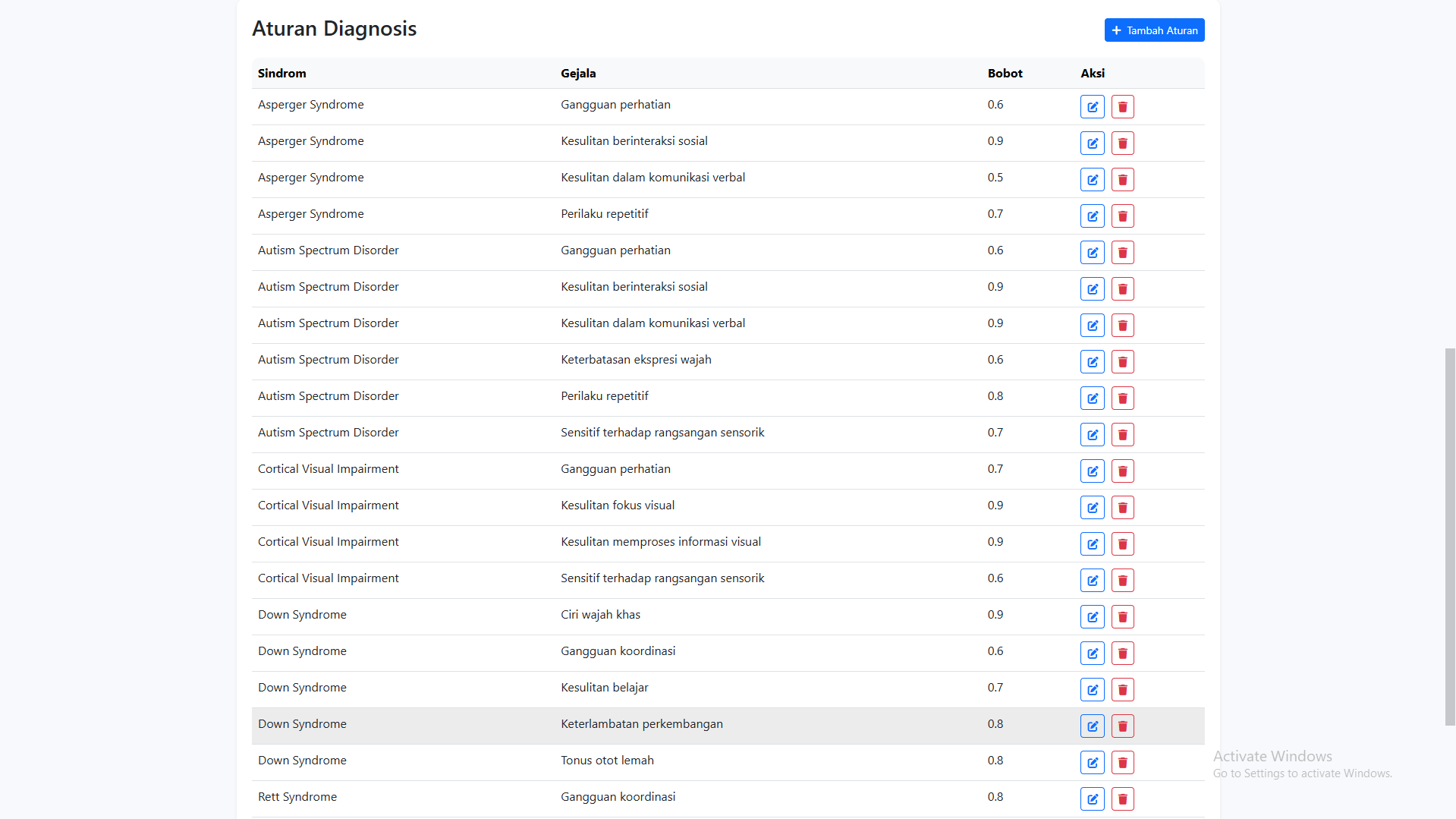This screenshot has height=819, width=1456.
Task: Delete Down Syndrome Gangguan koordinasi rule
Action: pos(1123,654)
